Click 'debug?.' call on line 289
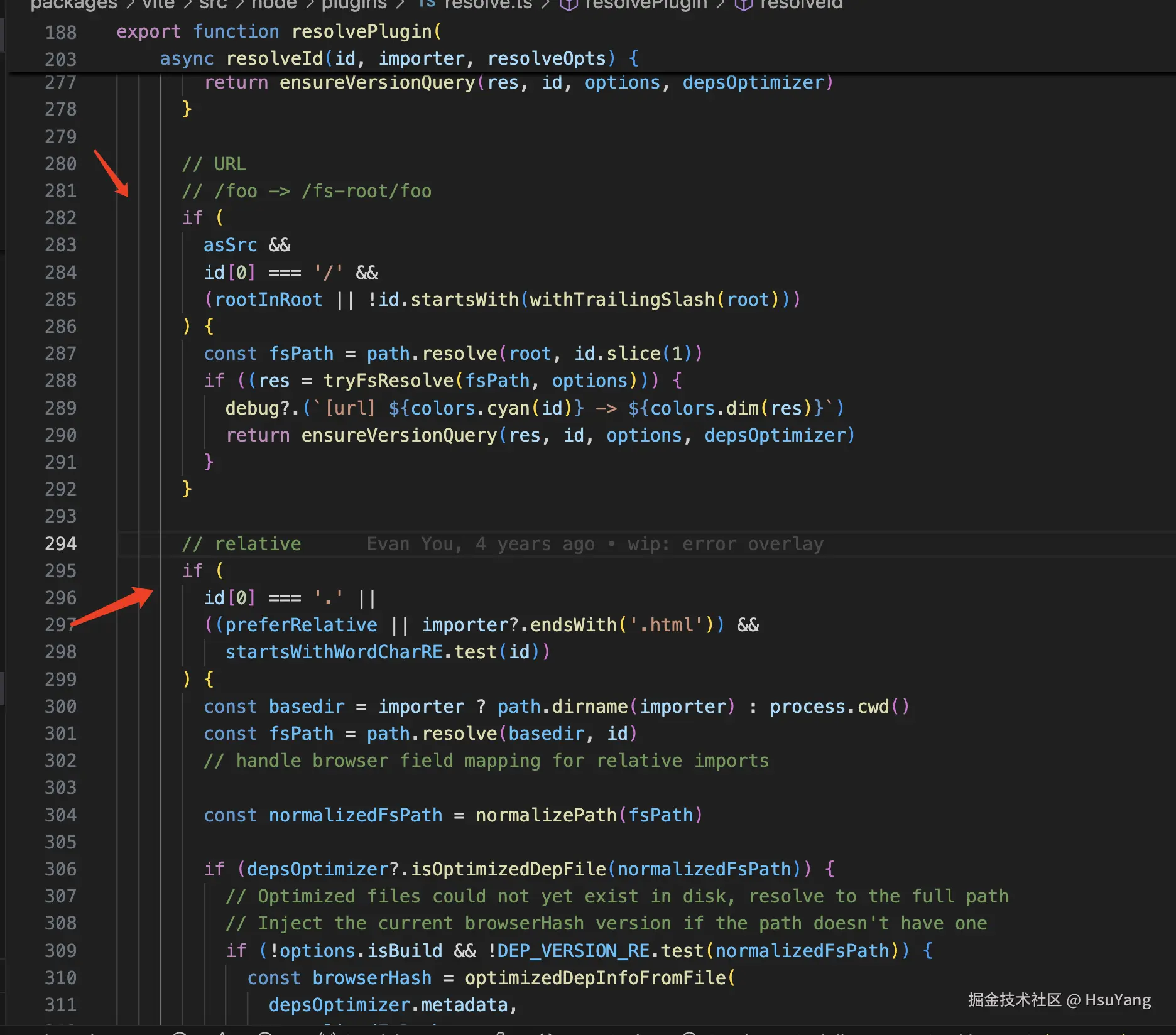The height and width of the screenshot is (1035, 1176). [263, 408]
